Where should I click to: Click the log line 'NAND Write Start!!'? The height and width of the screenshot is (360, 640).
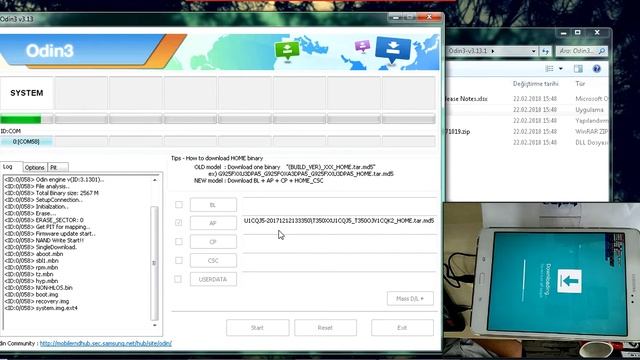pyautogui.click(x=44, y=240)
